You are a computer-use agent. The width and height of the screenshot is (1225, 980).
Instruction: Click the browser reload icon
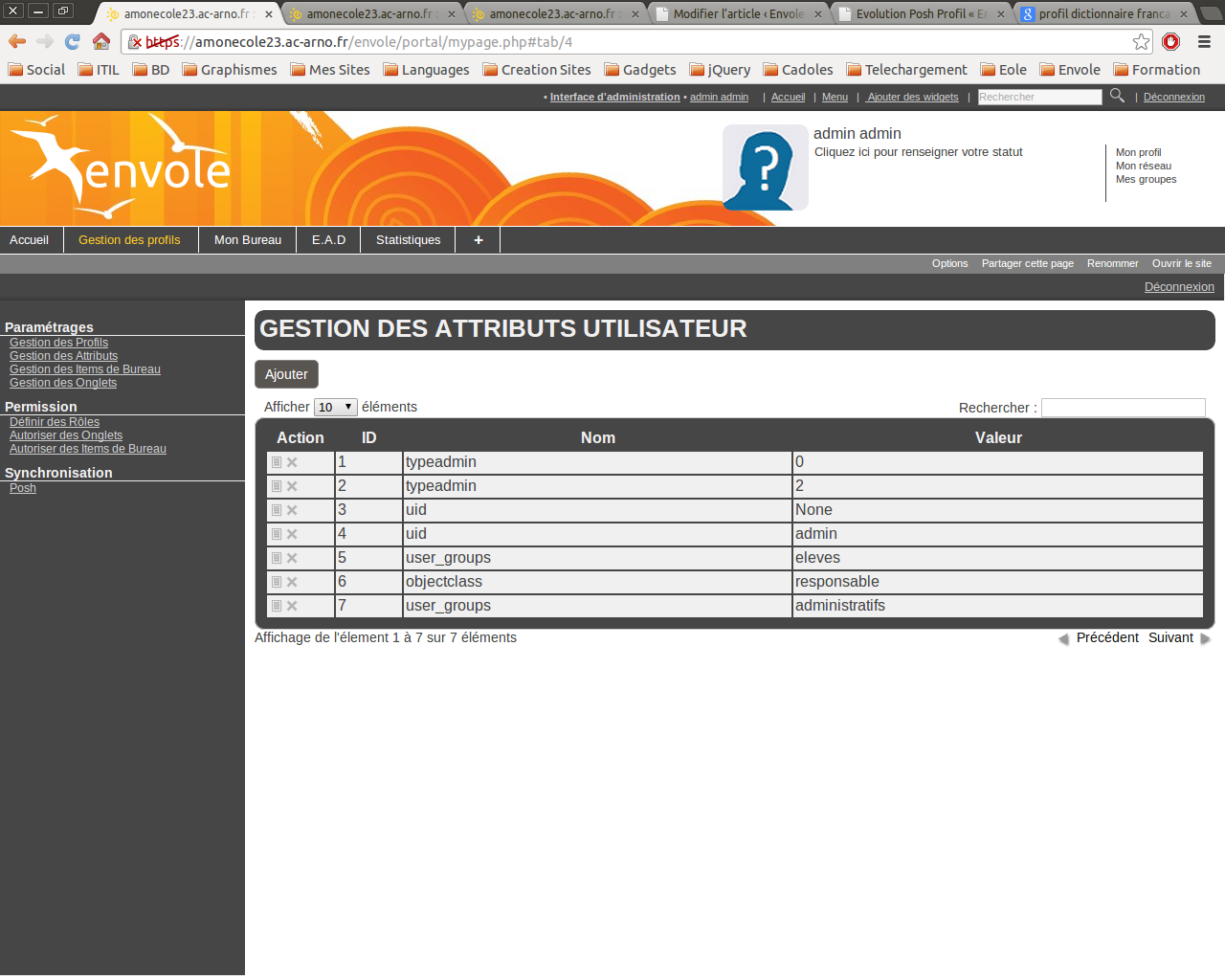(x=73, y=41)
